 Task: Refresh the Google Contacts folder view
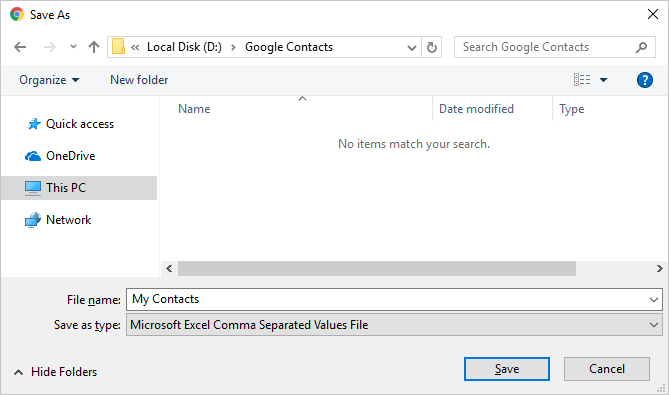click(432, 47)
